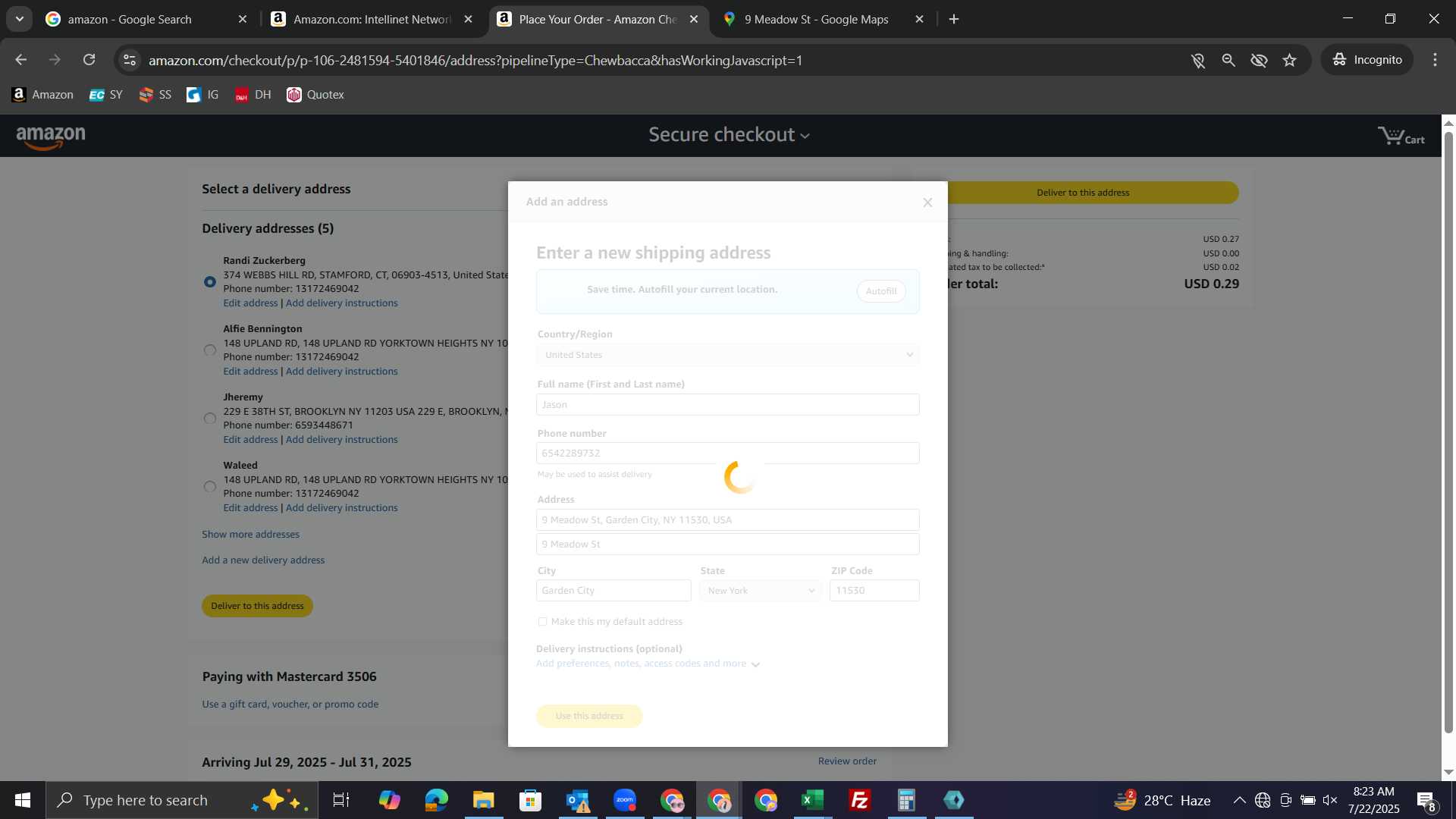
Task: Open Incognito profile indicator
Action: [1367, 60]
